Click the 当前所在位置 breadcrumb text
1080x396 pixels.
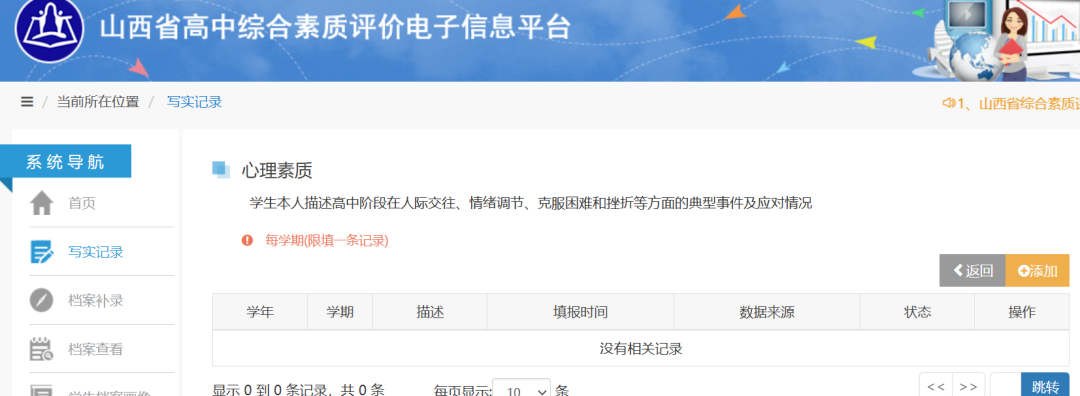click(x=98, y=102)
